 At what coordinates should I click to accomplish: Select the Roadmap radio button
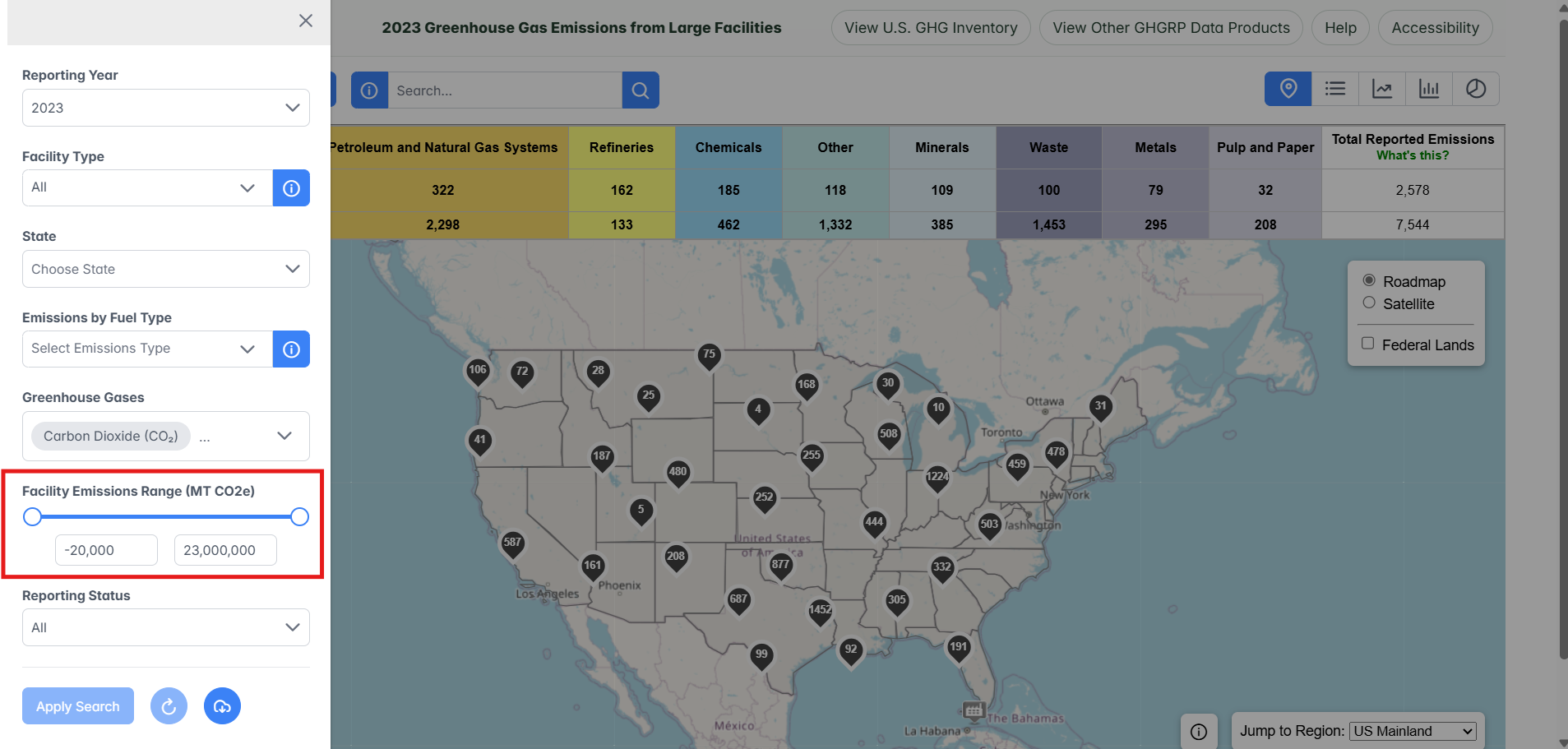[1369, 280]
